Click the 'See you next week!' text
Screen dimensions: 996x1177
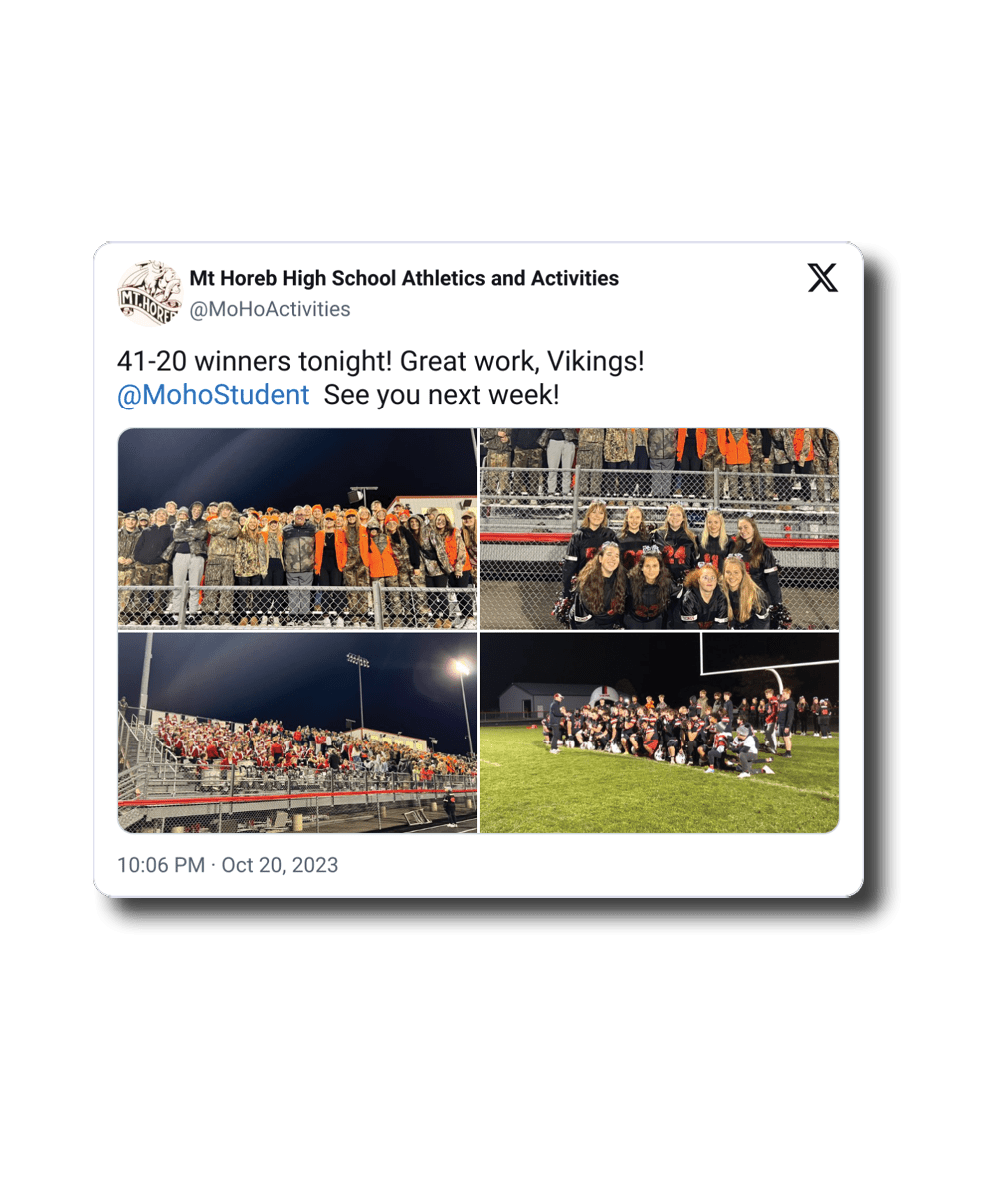(x=441, y=395)
